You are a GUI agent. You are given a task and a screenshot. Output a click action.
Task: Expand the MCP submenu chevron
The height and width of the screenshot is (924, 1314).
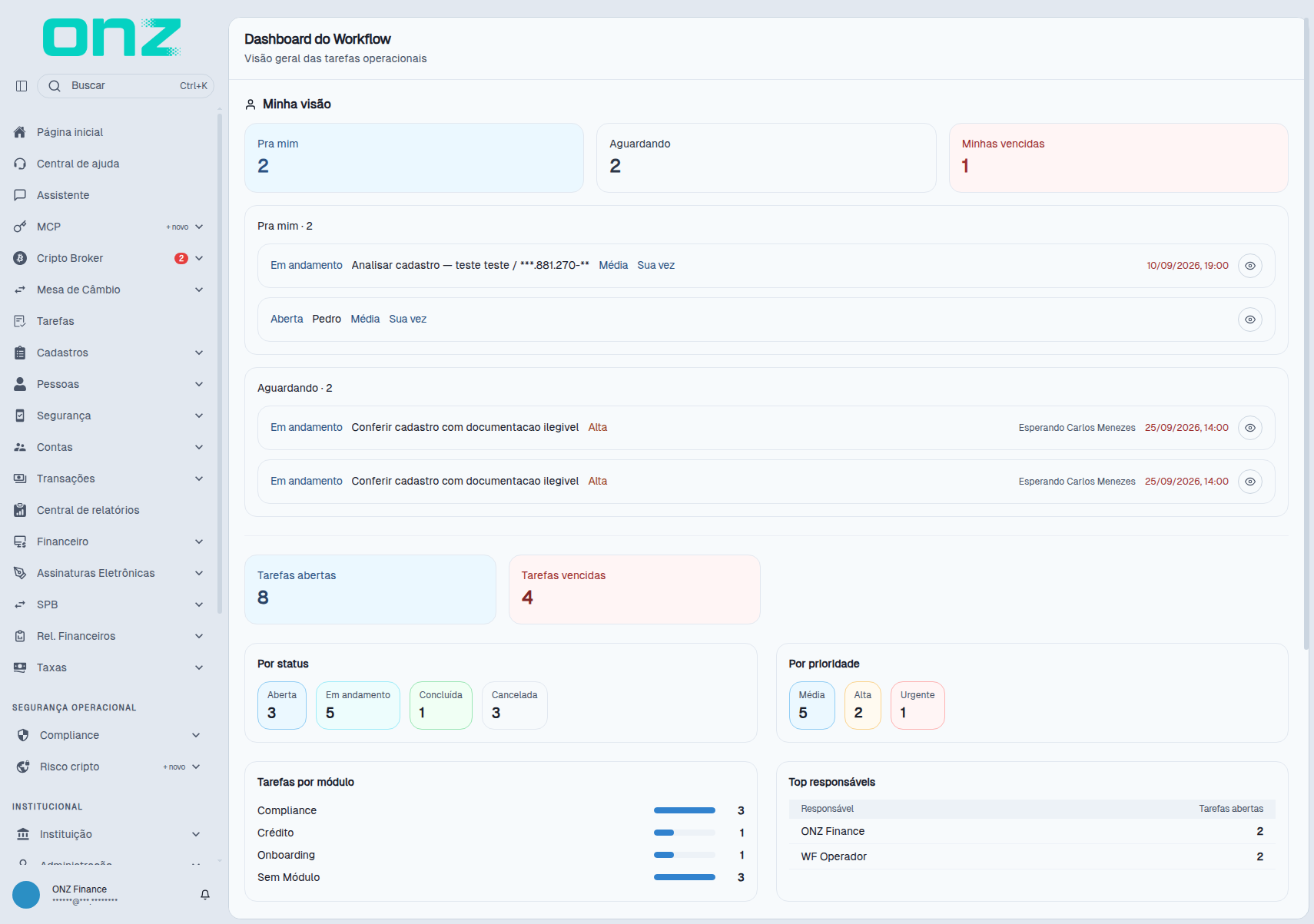[x=199, y=227]
